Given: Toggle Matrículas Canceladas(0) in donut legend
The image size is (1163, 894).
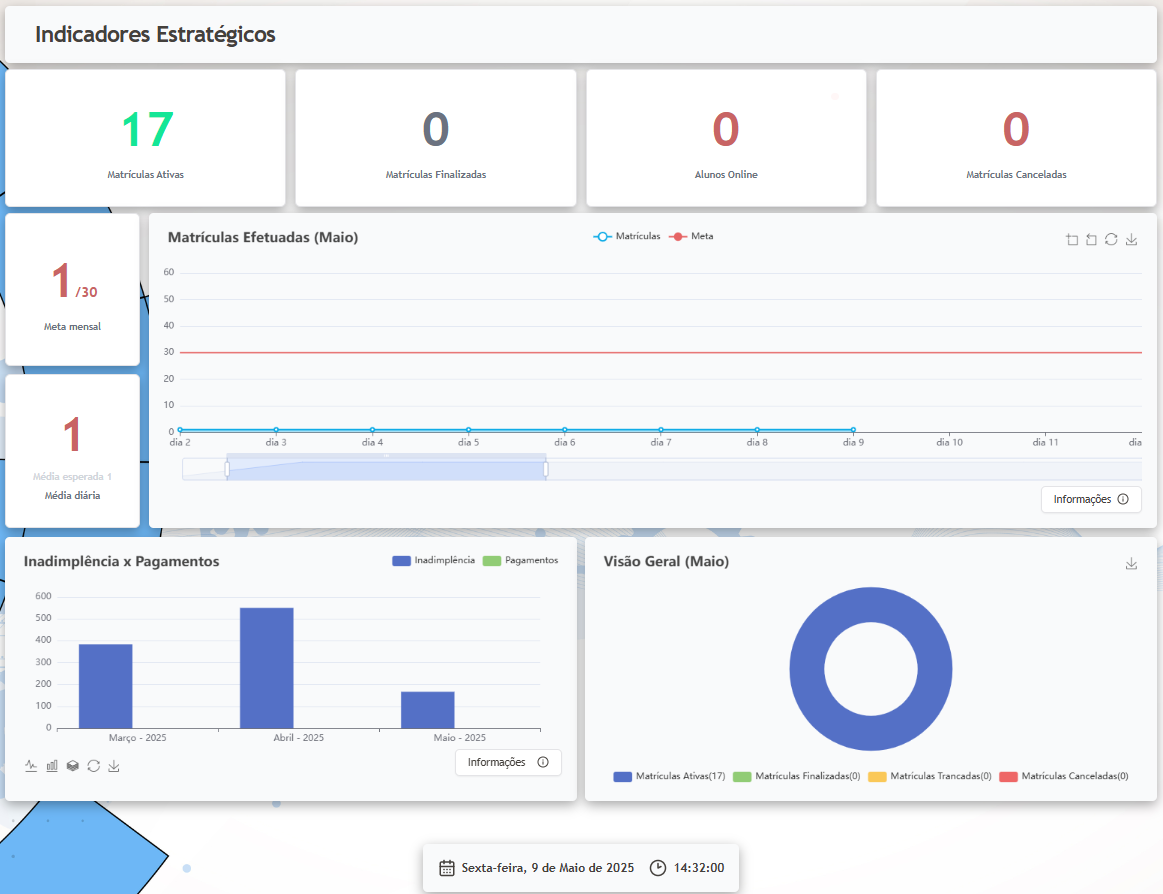Looking at the screenshot, I should pos(1064,776).
